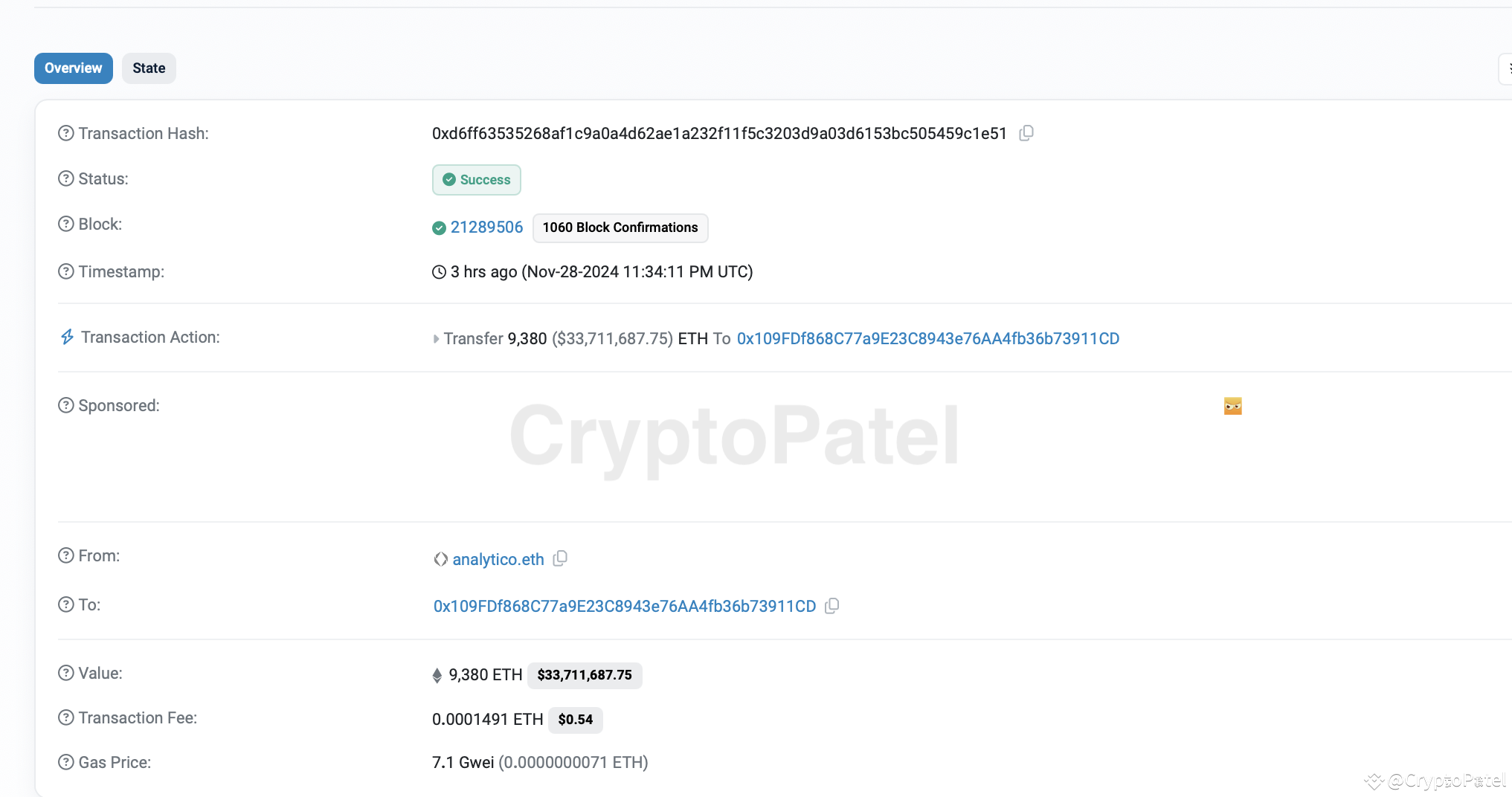Click the lightning icon beside Transaction Action
1512x797 pixels.
[x=66, y=337]
